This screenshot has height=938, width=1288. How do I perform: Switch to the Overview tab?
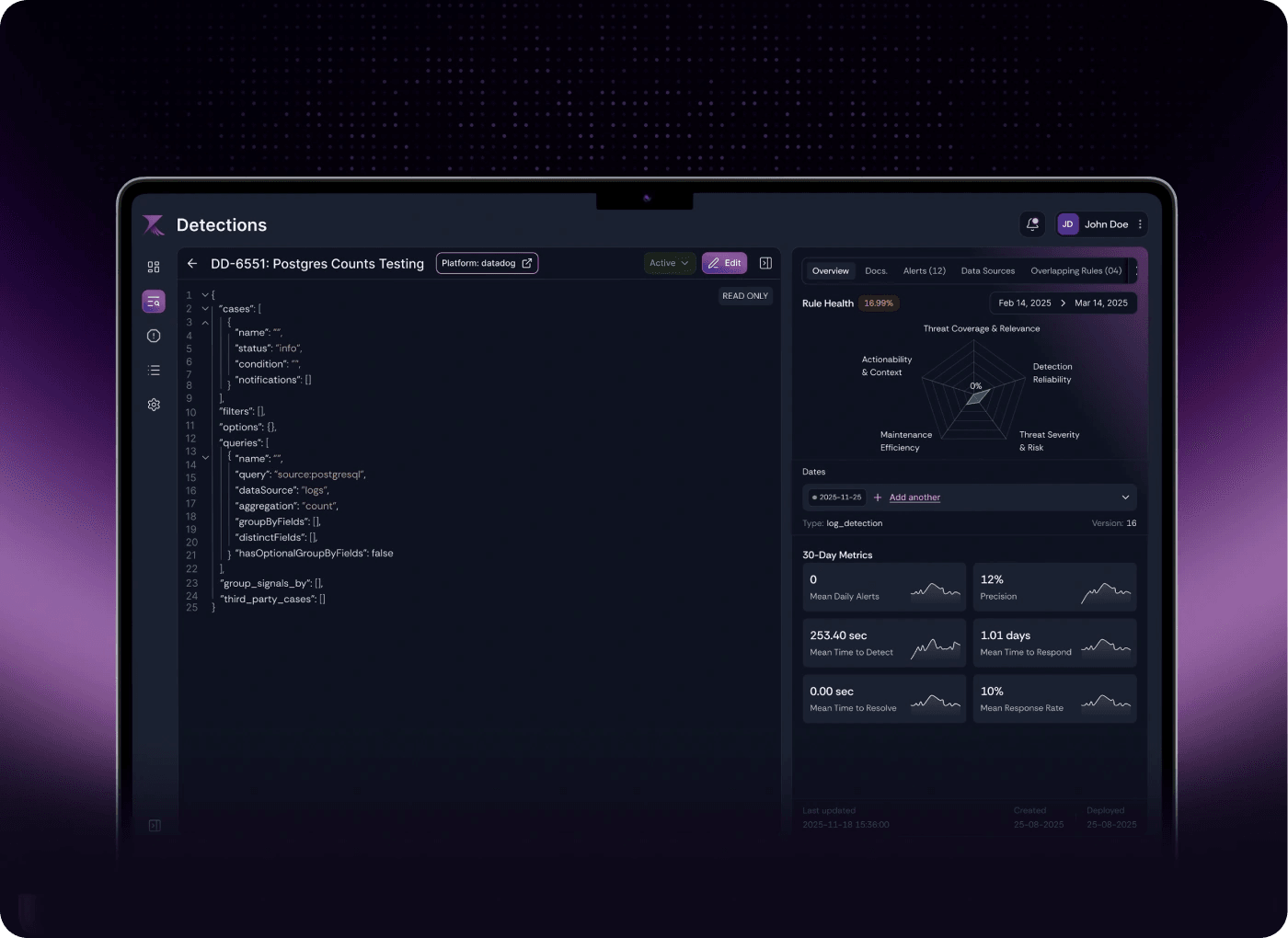click(x=830, y=271)
